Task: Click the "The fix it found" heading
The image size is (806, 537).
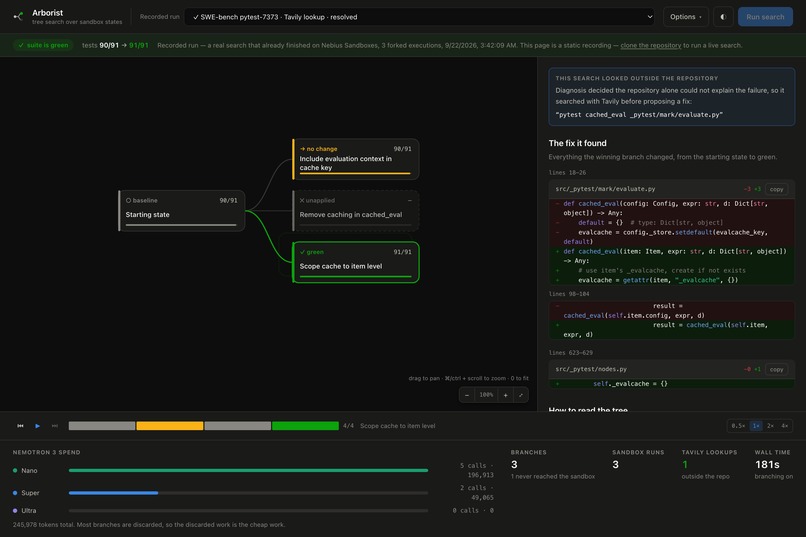Action: [x=577, y=143]
